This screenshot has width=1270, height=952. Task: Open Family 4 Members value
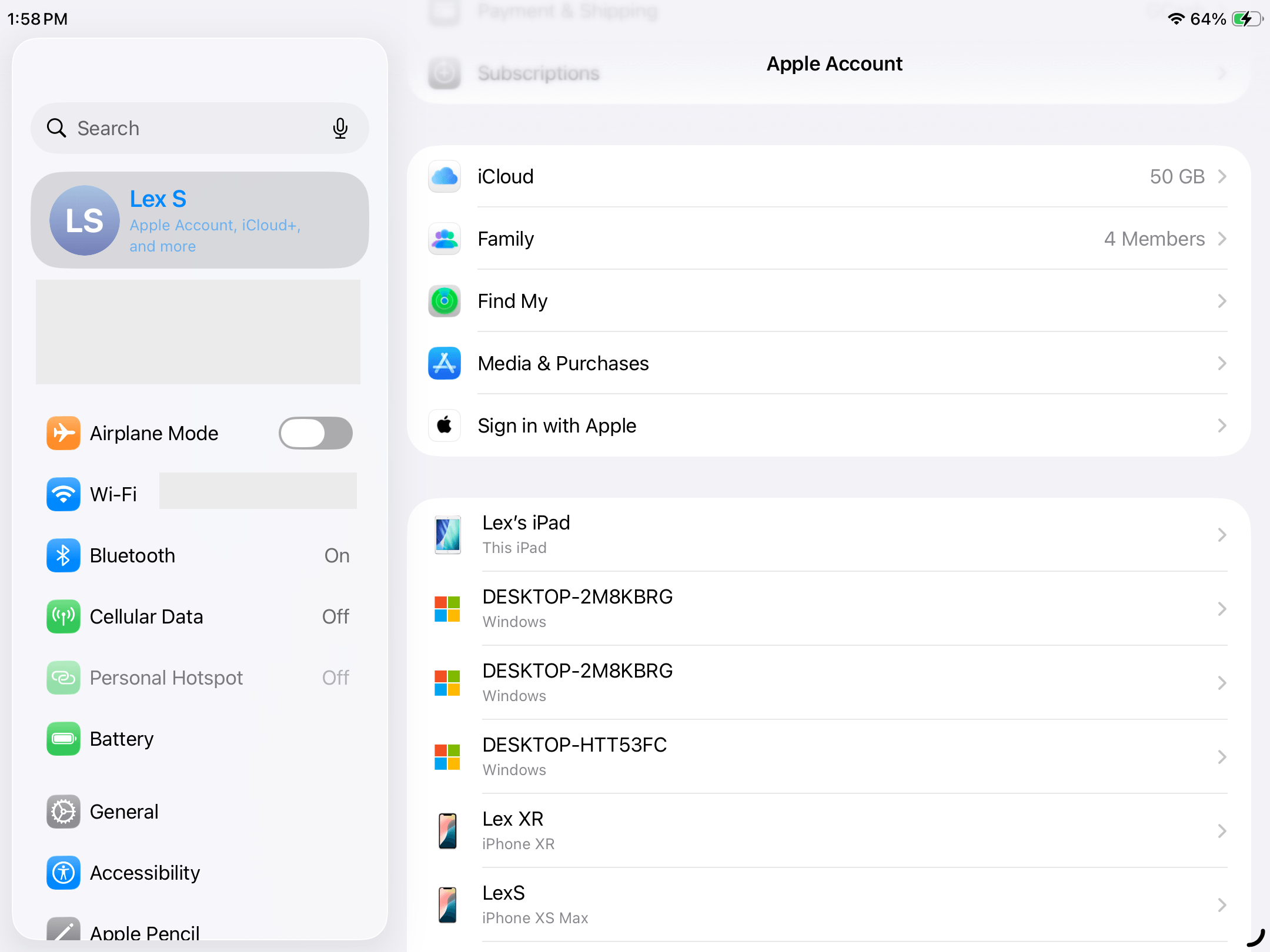coord(1154,239)
